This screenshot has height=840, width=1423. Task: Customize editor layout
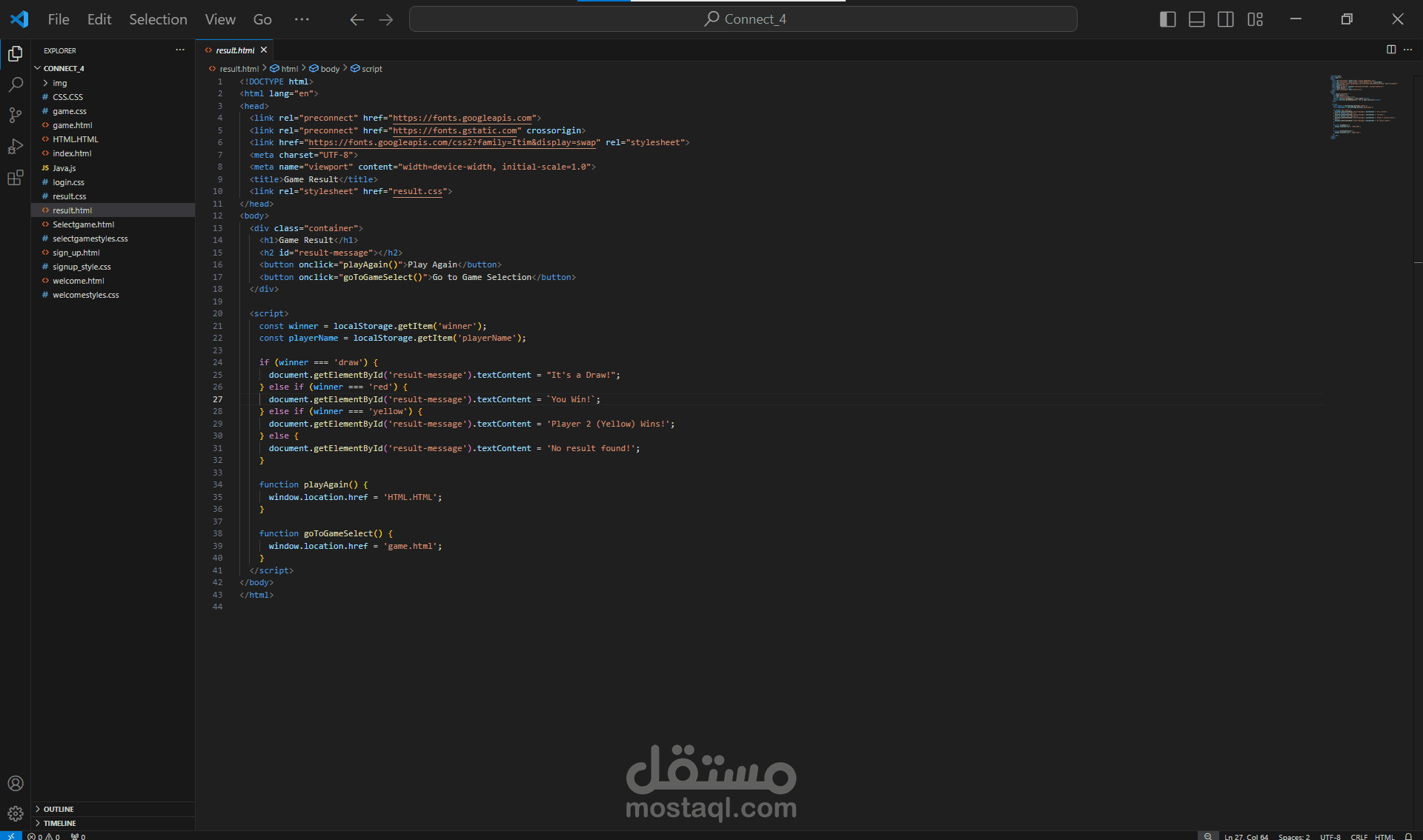[x=1255, y=19]
